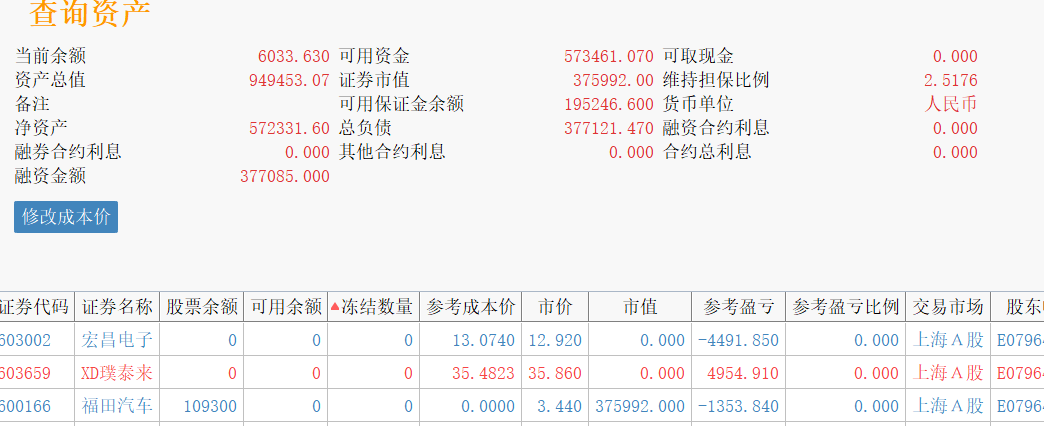The image size is (1044, 426).
Task: Select stock code 600166 cell
Action: click(35, 405)
